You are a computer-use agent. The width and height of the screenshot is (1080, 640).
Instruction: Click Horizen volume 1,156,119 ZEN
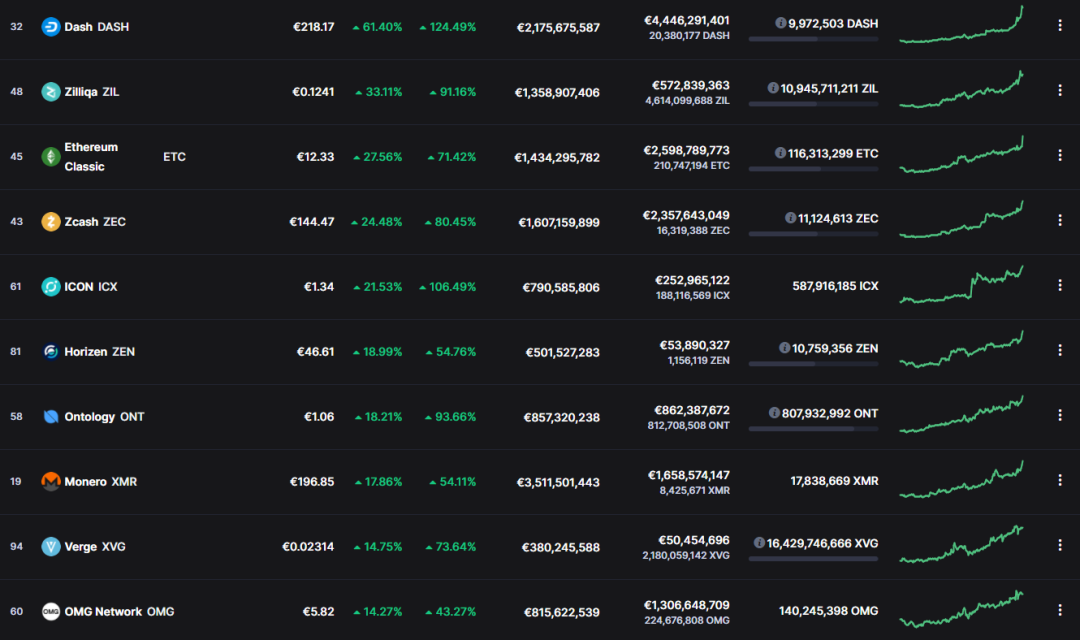click(x=698, y=360)
